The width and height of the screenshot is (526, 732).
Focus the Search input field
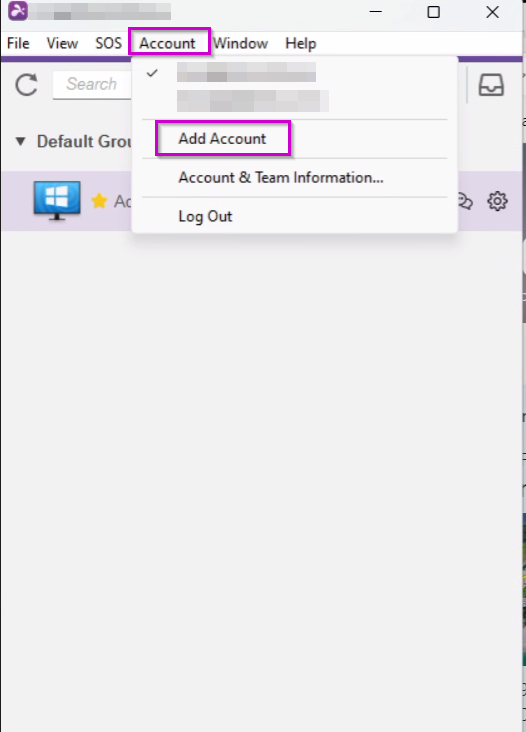point(92,84)
